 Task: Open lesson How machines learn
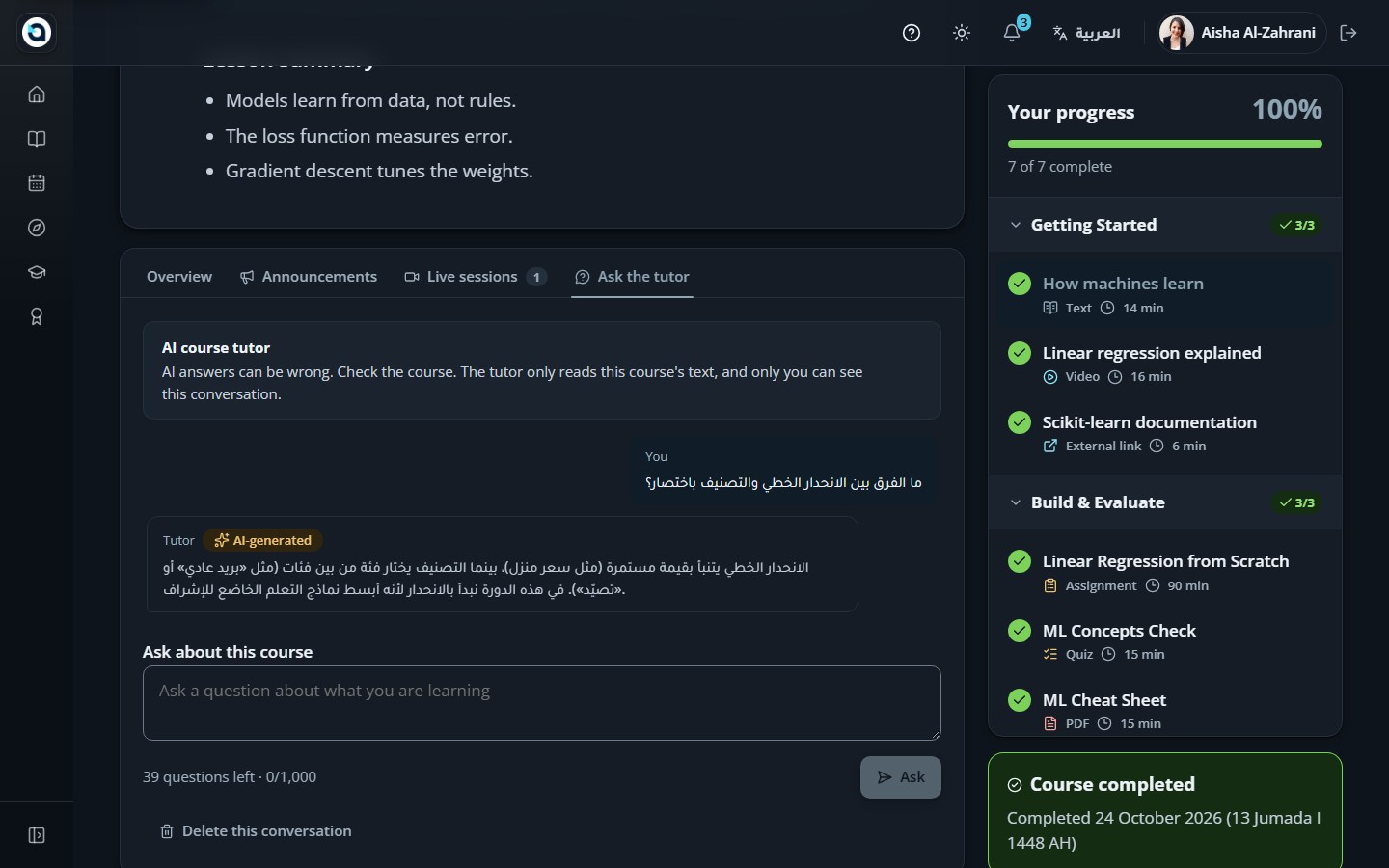[1165, 294]
